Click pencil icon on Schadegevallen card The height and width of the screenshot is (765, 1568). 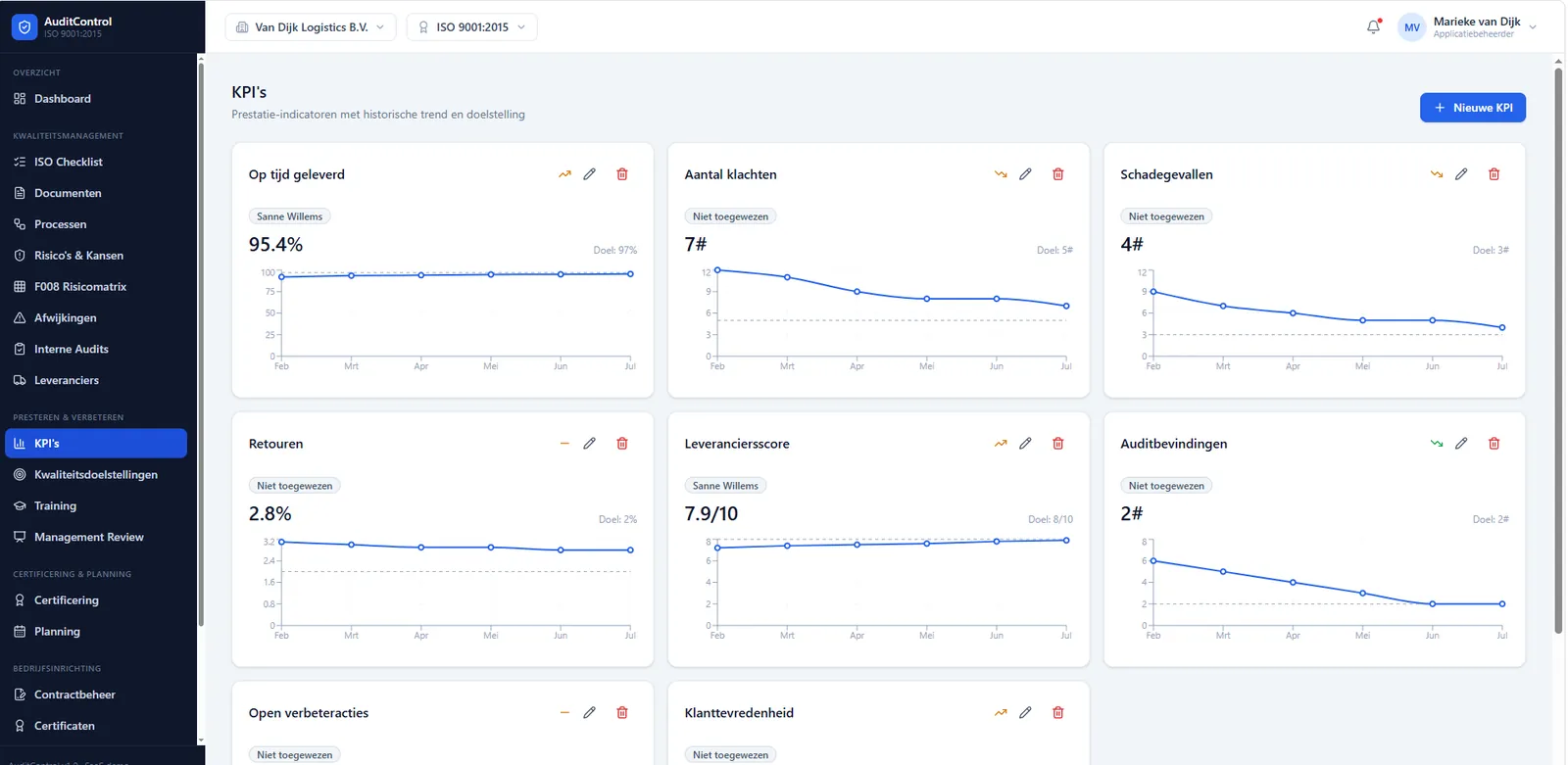[1461, 174]
